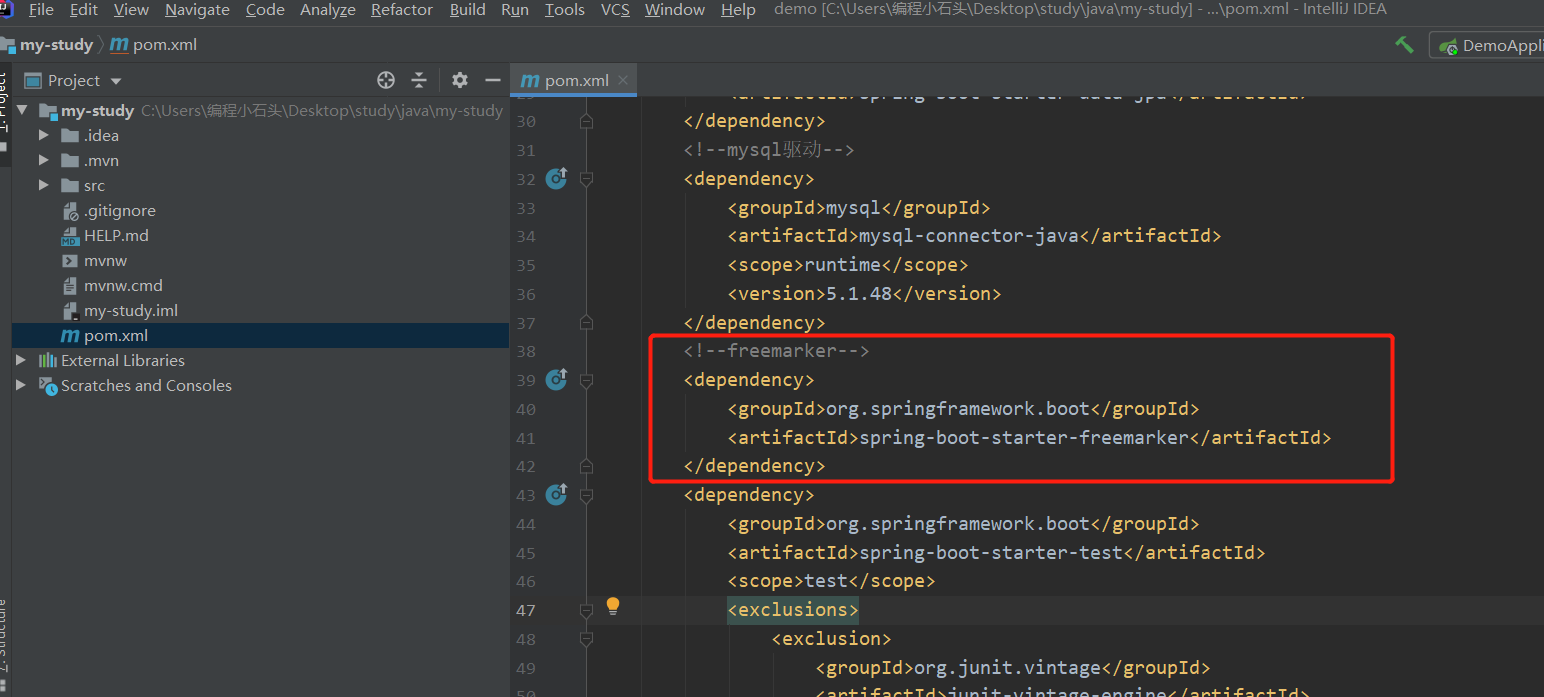The image size is (1544, 697).
Task: Click the Collapse All icon in Project panel
Action: click(419, 80)
